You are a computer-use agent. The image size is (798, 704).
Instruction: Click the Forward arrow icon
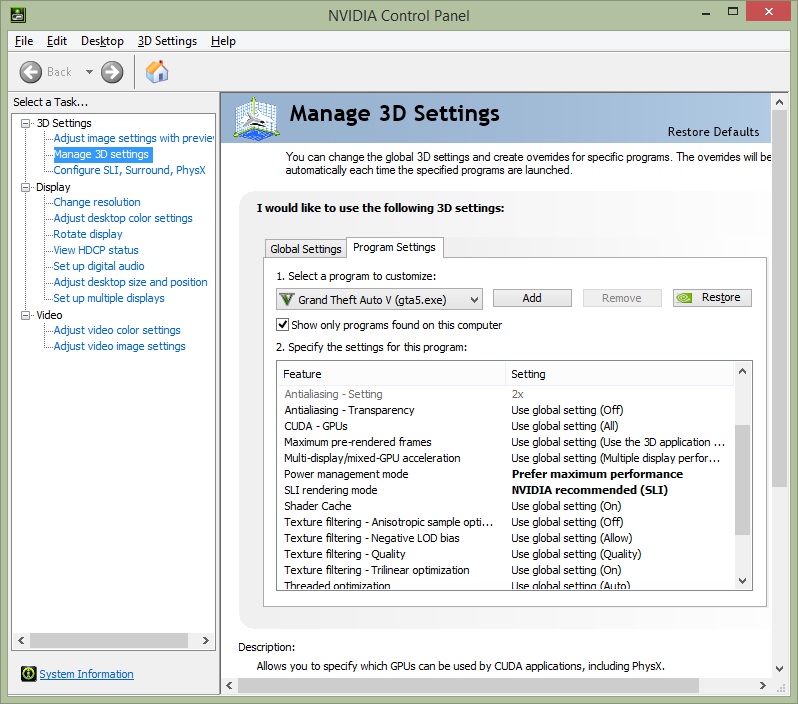[x=112, y=72]
